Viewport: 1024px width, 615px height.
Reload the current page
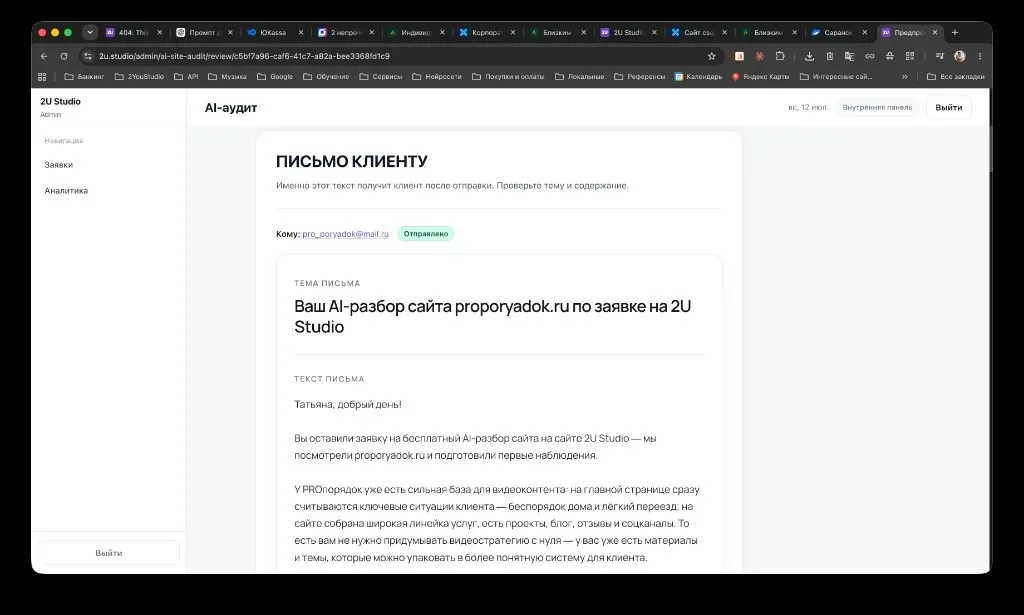click(x=64, y=56)
